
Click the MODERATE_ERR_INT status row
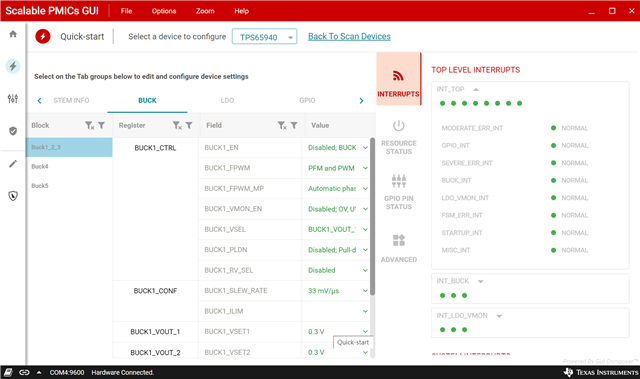click(515, 128)
